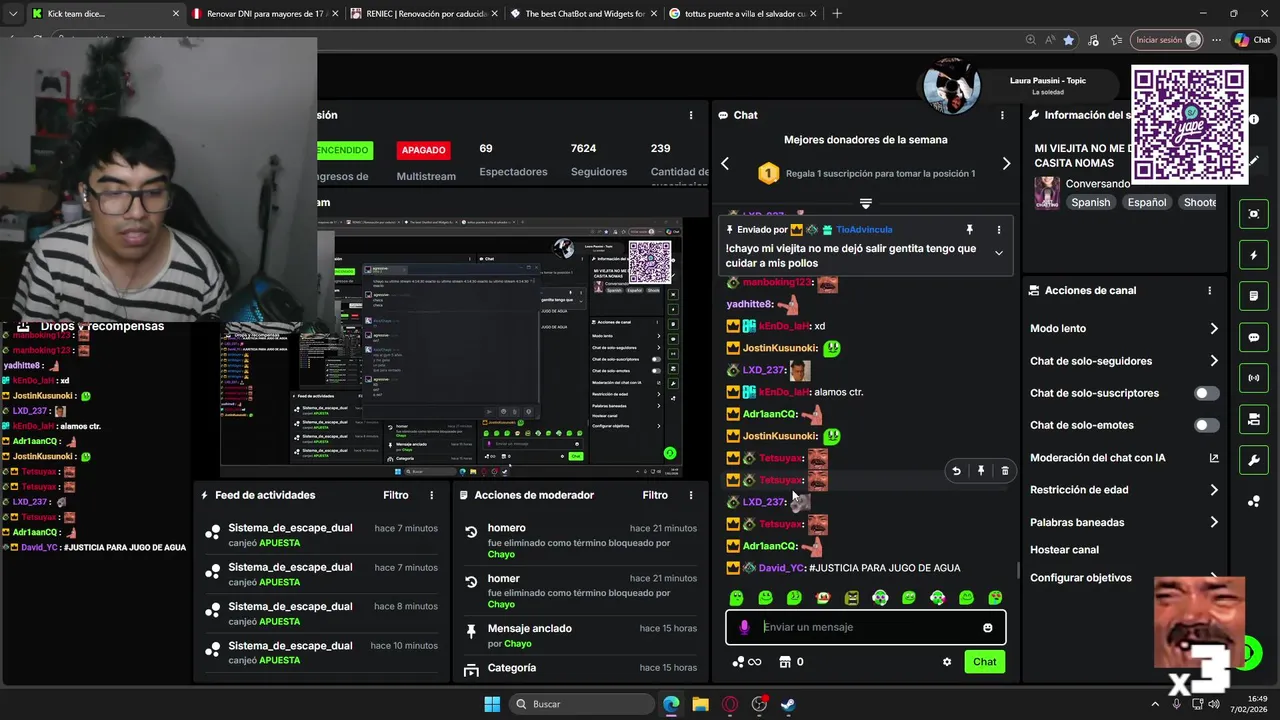Image resolution: width=1280 pixels, height=720 pixels.
Task: Open Filtro in Acciones de moderador
Action: click(655, 495)
